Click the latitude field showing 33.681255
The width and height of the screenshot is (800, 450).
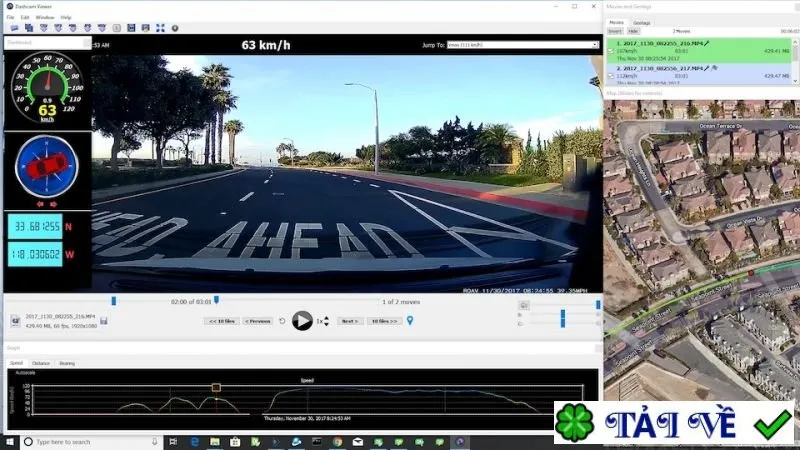tap(35, 227)
